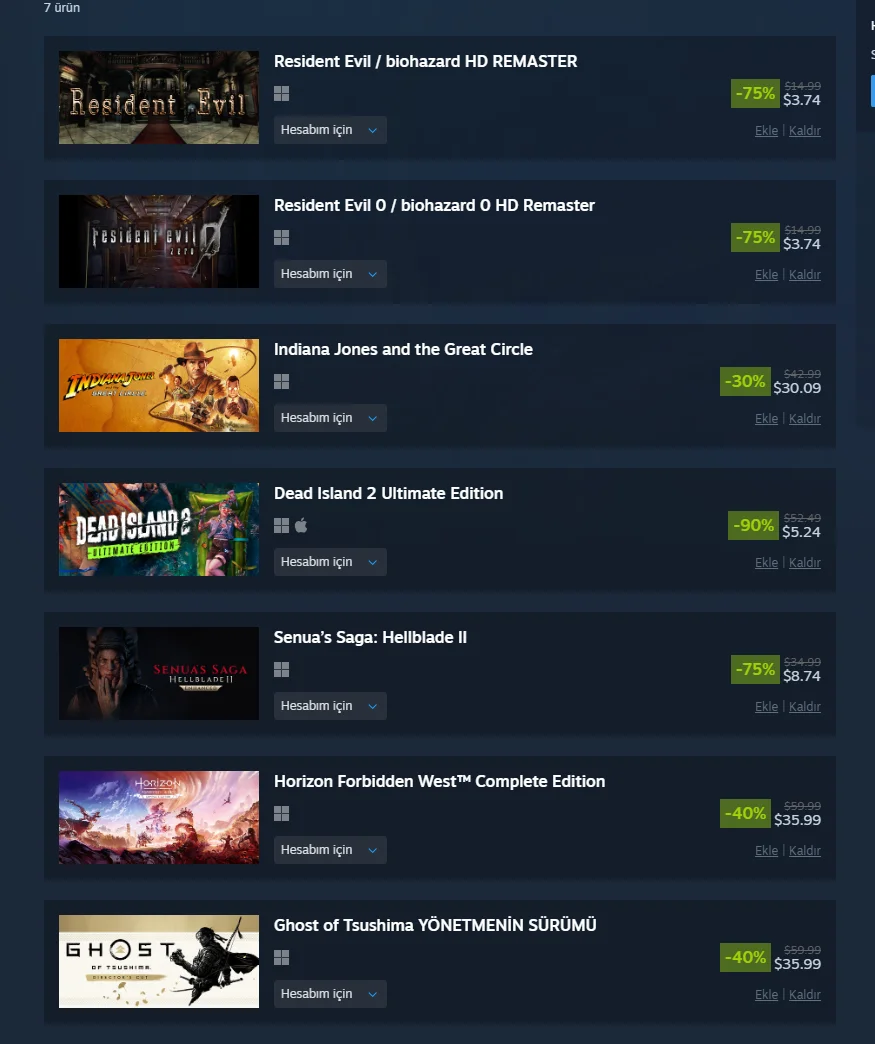Expand the Hesabım için dropdown for Dead Island 2
875x1044 pixels.
tap(330, 561)
